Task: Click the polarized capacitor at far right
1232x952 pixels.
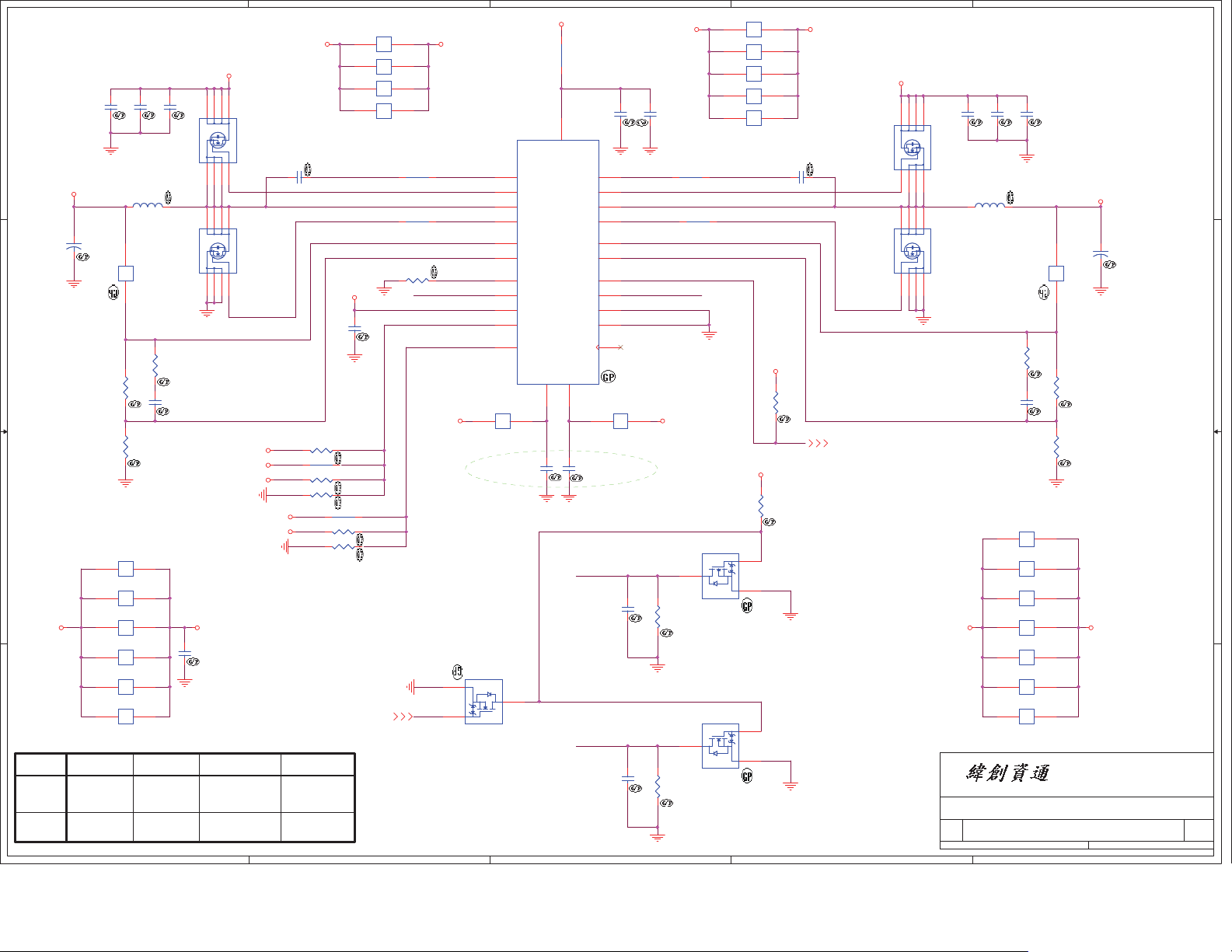Action: [1101, 255]
